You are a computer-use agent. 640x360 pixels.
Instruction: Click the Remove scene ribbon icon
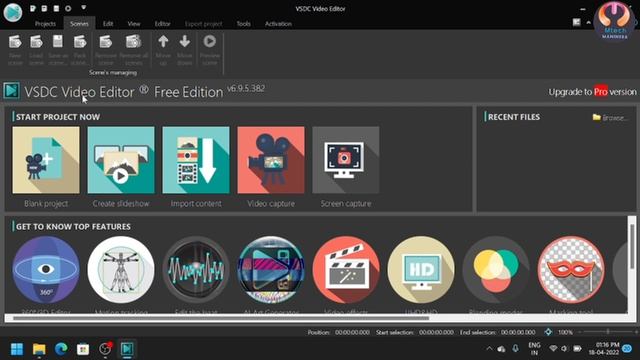[x=106, y=42]
